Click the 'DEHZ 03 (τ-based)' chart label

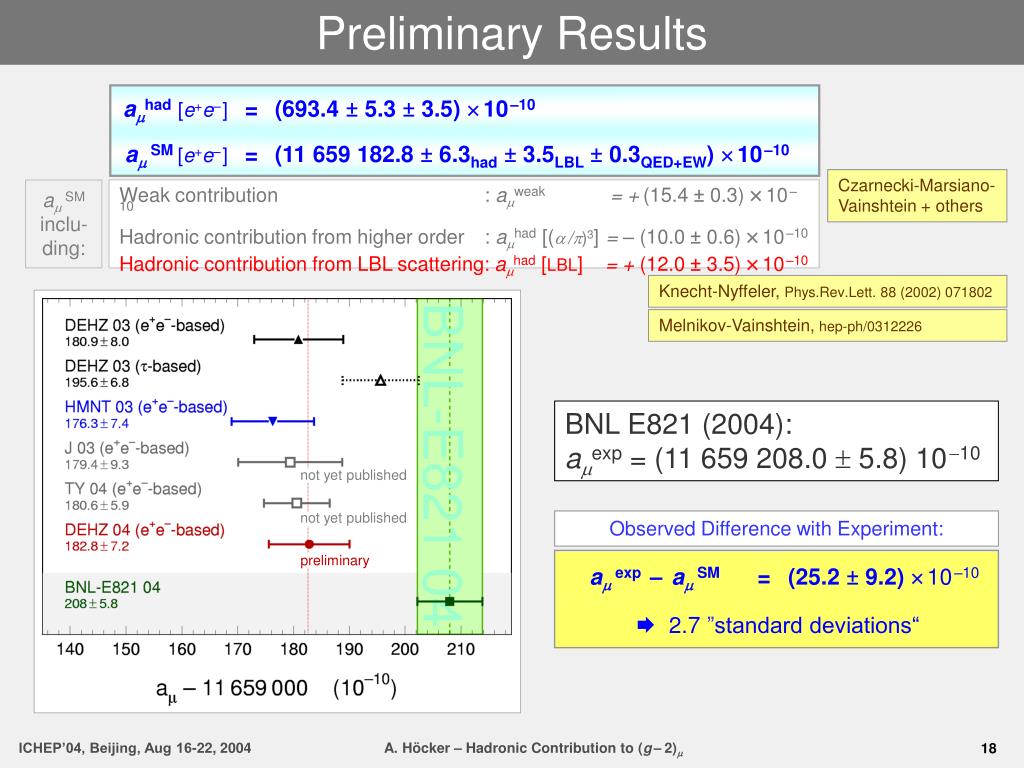click(x=133, y=366)
